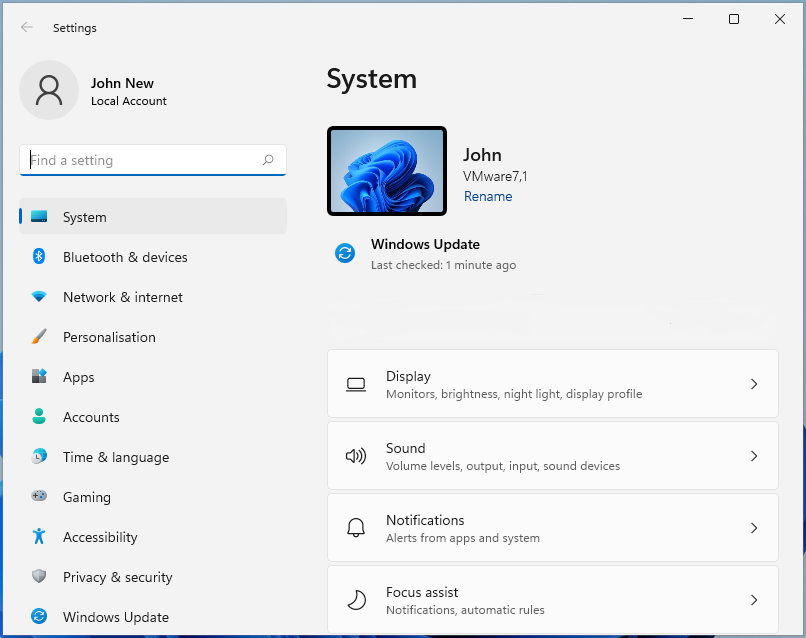The width and height of the screenshot is (806, 638).
Task: Click the Bluetooth icon in sidebar
Action: click(x=39, y=256)
